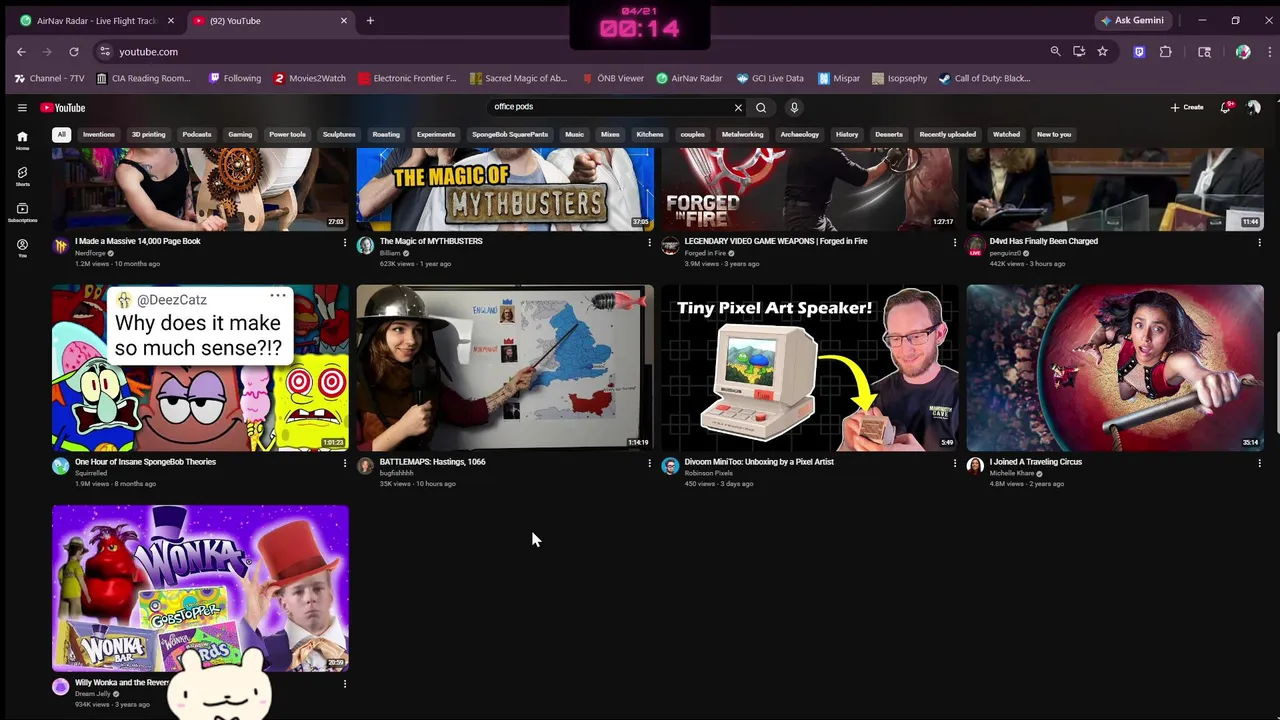Select the New to you filter chip
This screenshot has width=1280, height=720.
[1054, 134]
